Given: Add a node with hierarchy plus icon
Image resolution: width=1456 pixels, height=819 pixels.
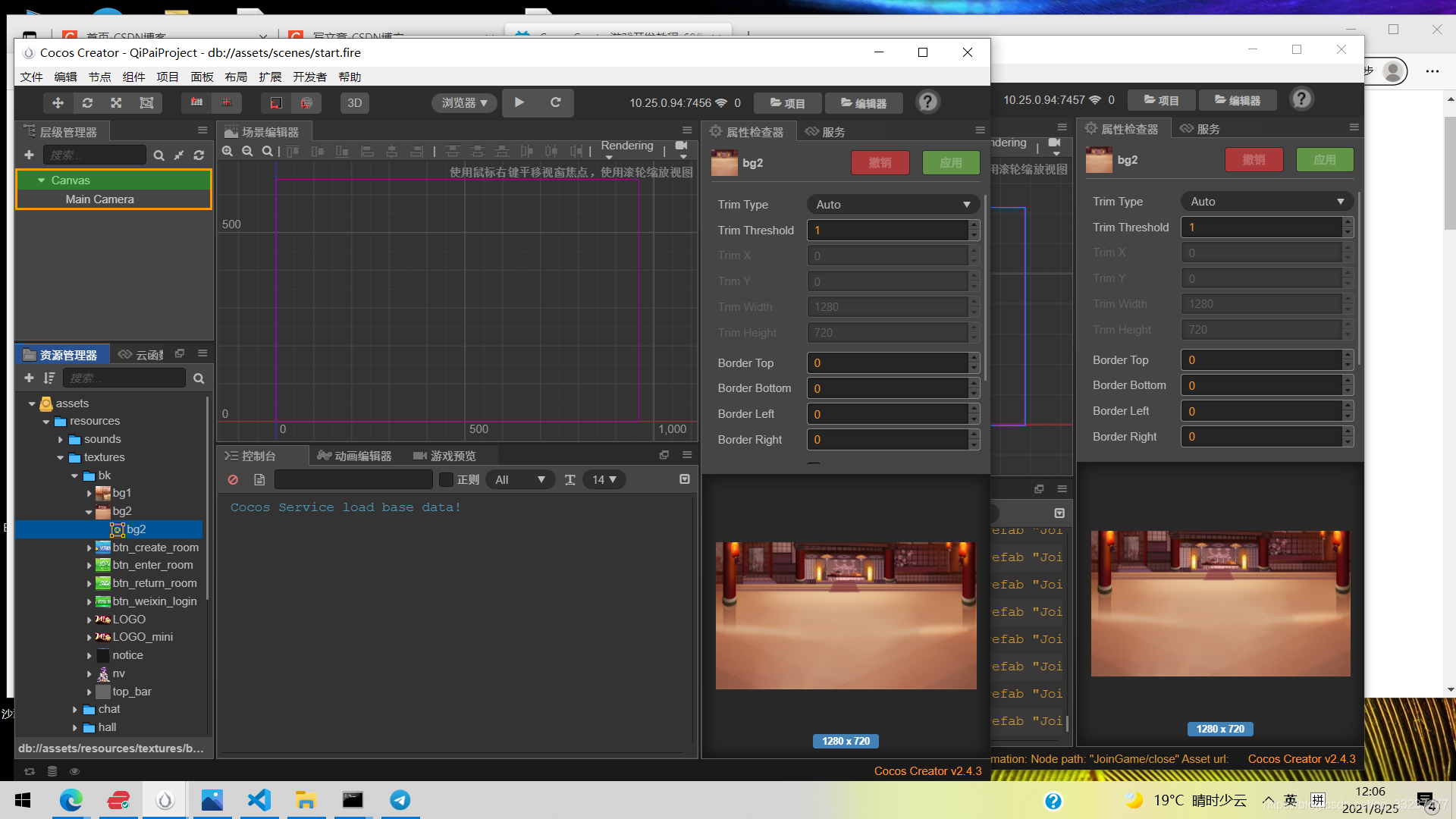Looking at the screenshot, I should point(29,155).
